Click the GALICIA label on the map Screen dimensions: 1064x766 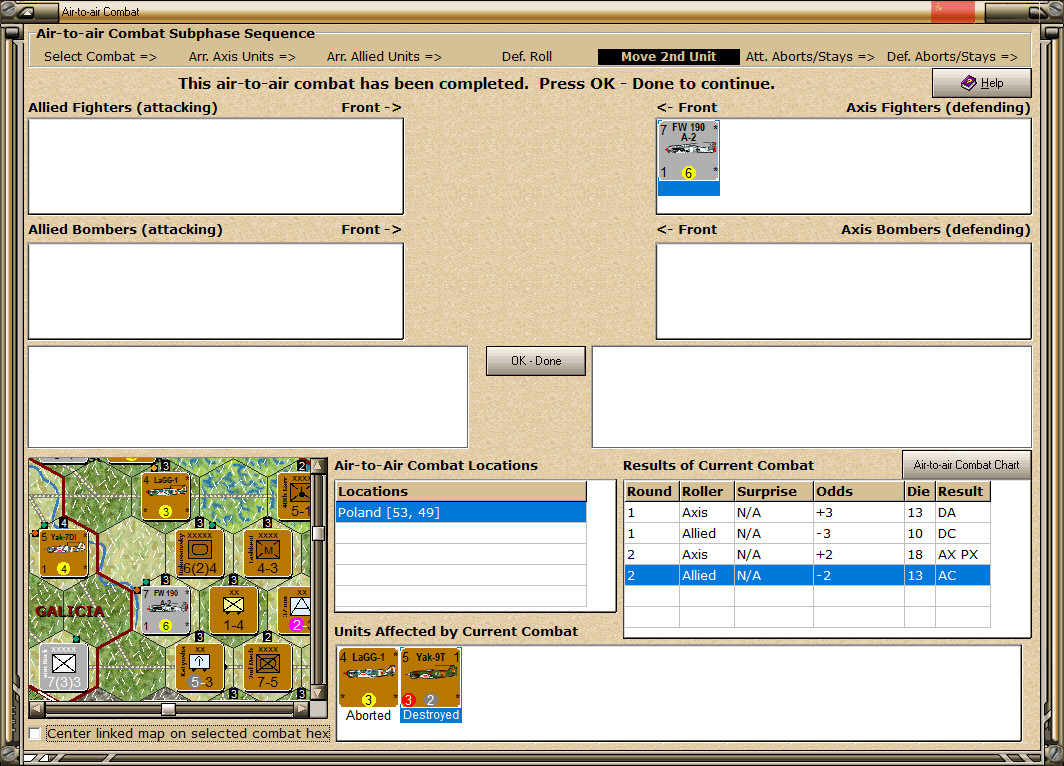pyautogui.click(x=70, y=611)
